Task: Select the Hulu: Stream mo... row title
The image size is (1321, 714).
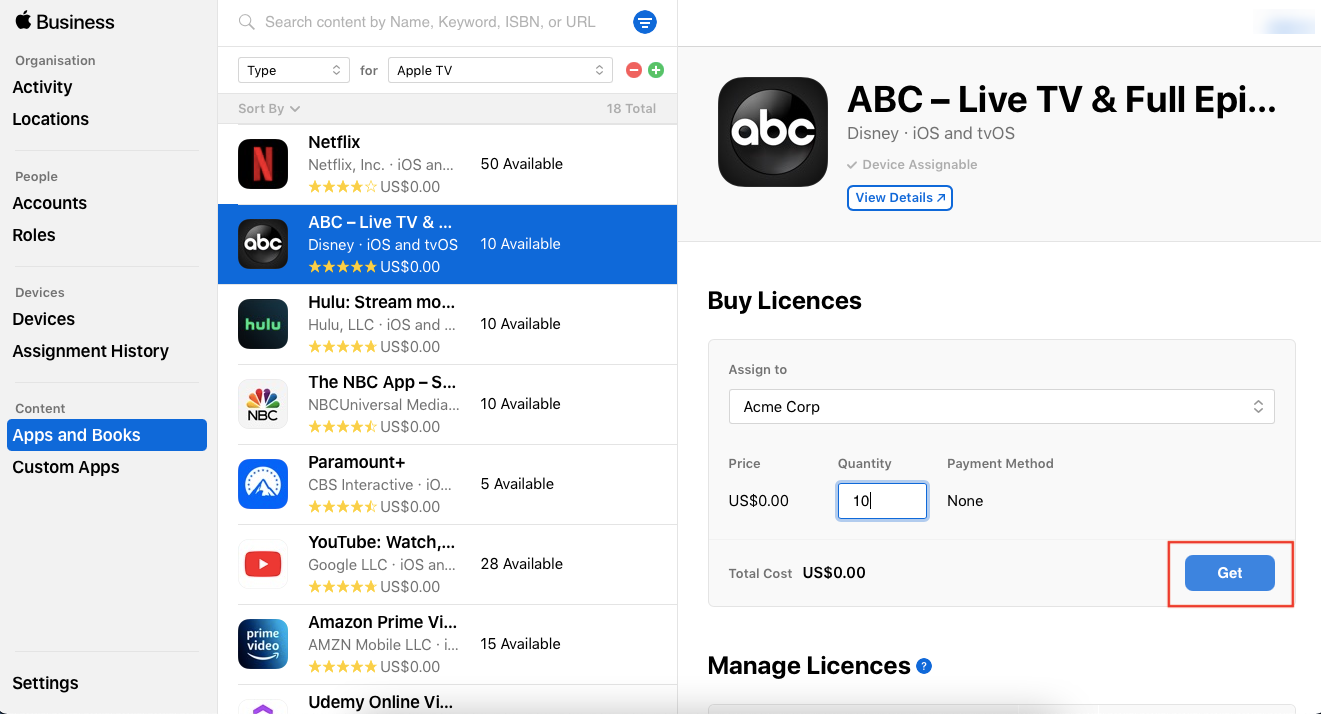Action: coord(382,302)
